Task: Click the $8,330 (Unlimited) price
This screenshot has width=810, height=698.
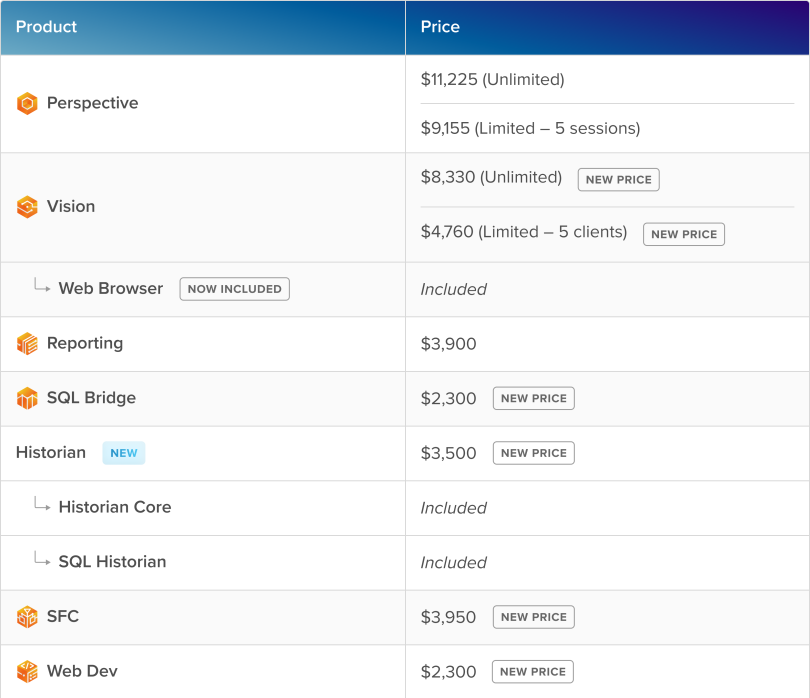Action: pos(491,177)
